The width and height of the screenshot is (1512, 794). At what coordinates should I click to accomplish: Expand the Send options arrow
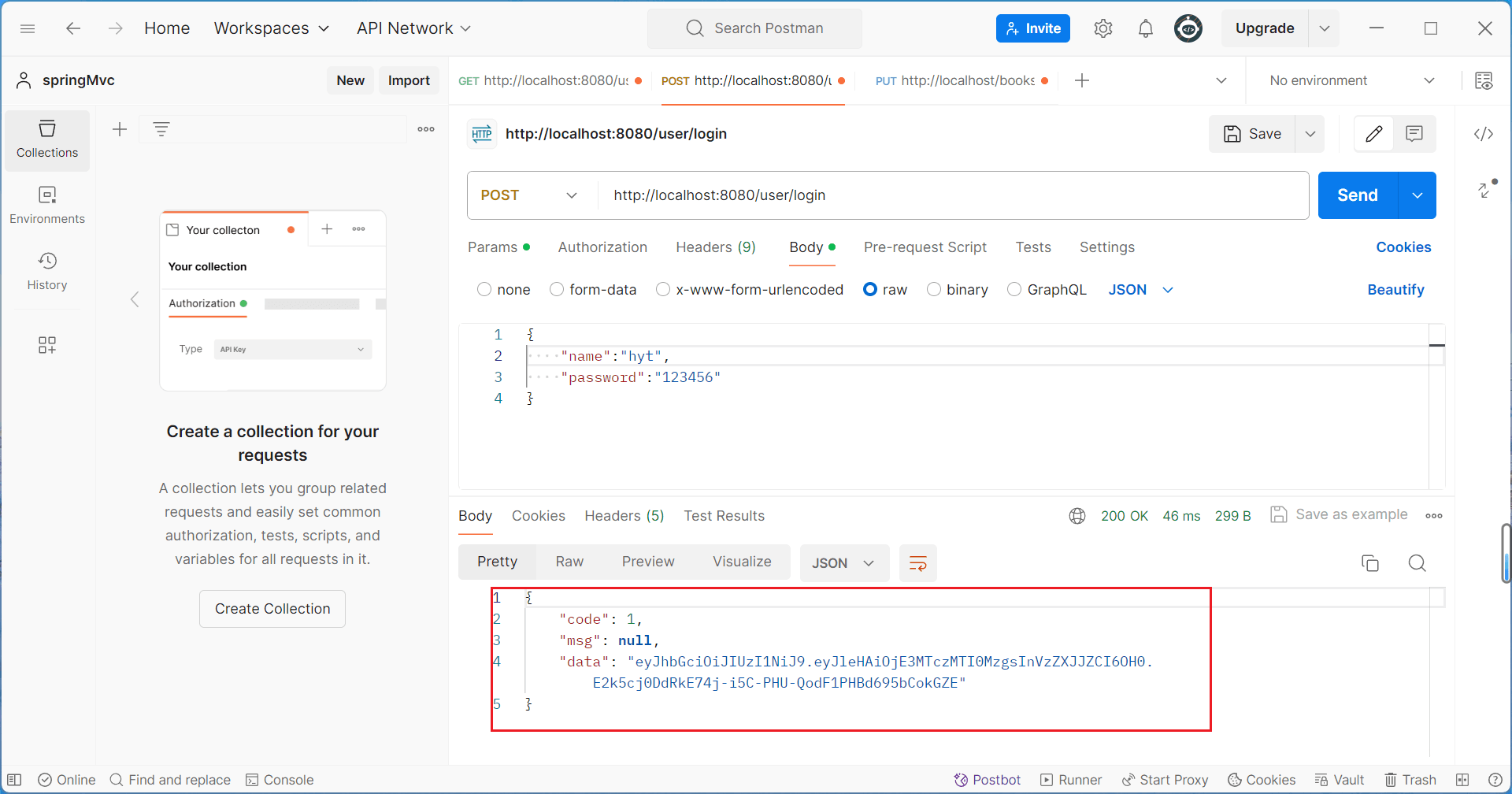coord(1417,195)
